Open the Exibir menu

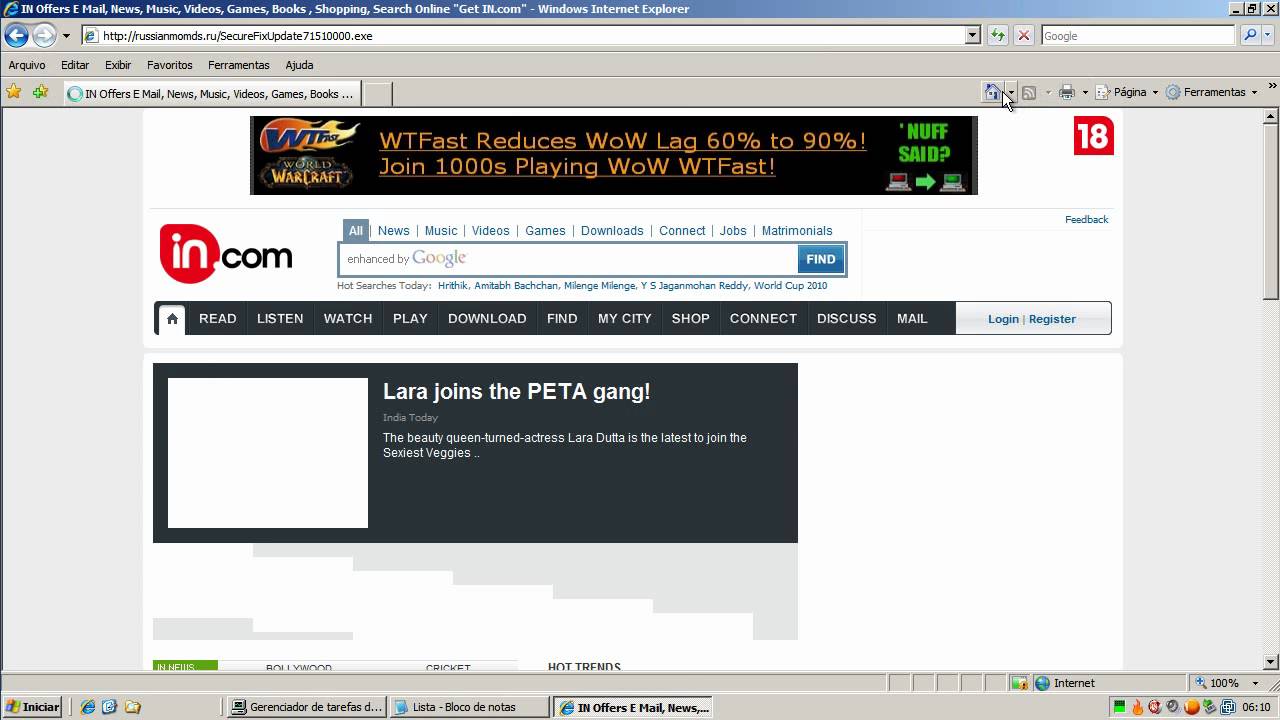118,65
